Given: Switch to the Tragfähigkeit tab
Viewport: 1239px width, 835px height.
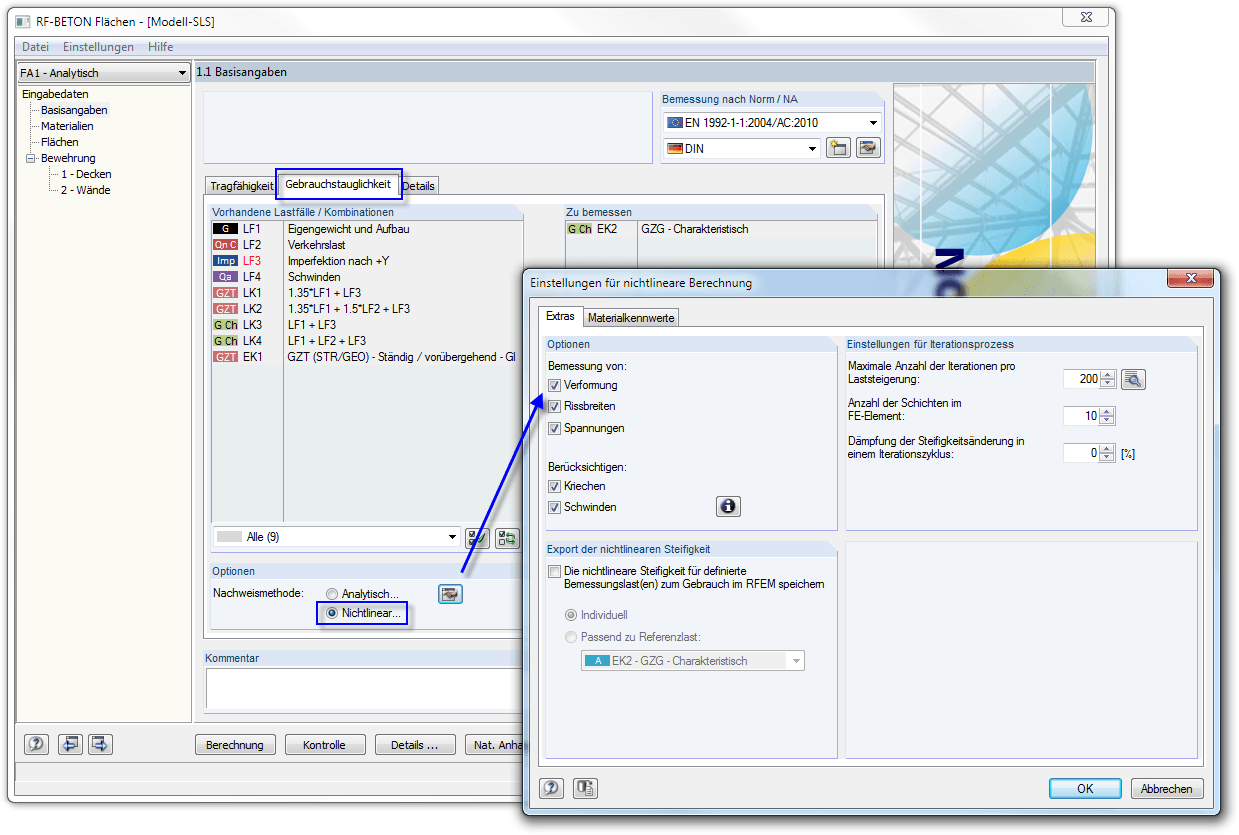Looking at the screenshot, I should click(241, 186).
